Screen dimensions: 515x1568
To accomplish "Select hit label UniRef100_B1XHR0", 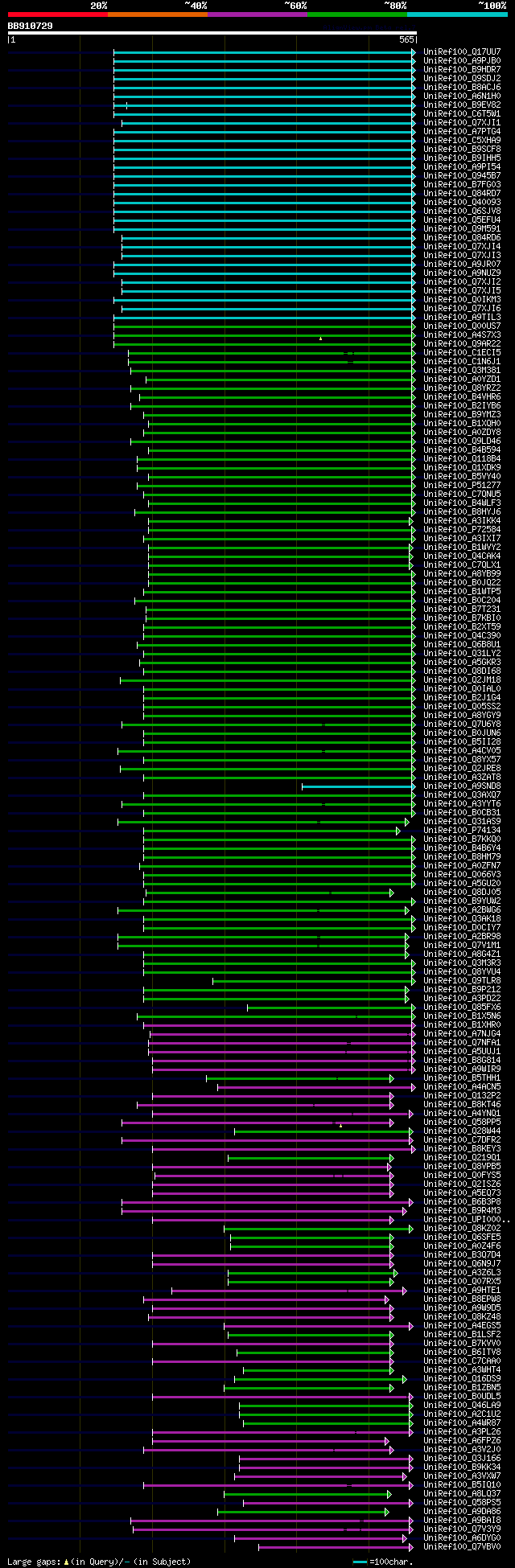I will (x=462, y=1024).
